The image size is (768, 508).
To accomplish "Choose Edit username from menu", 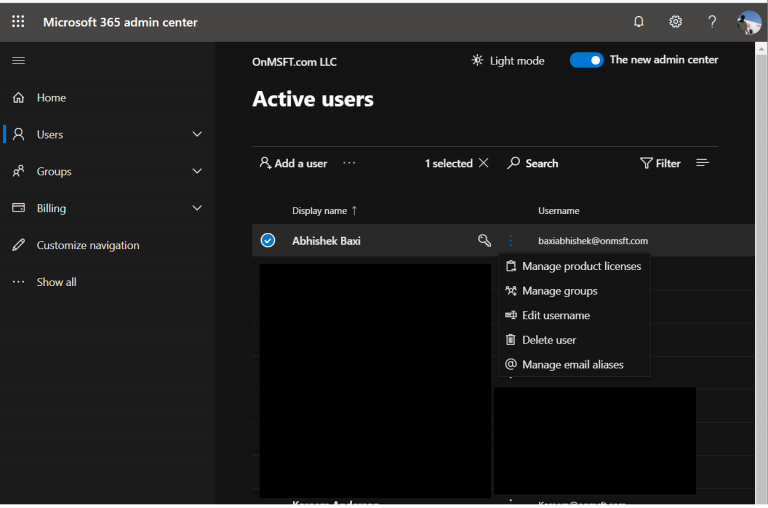I will coord(574,315).
